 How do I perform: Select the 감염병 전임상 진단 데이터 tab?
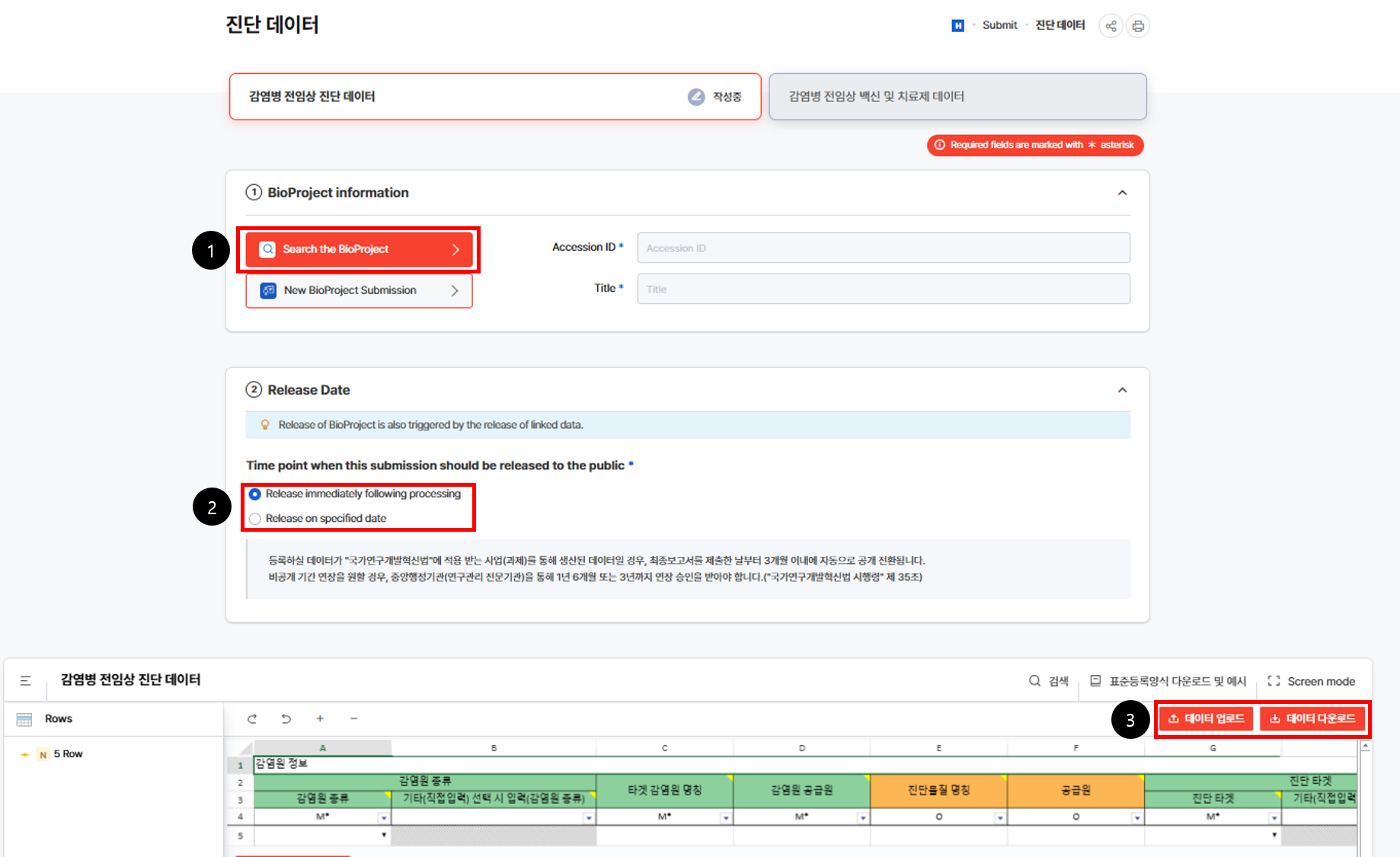coord(494,97)
